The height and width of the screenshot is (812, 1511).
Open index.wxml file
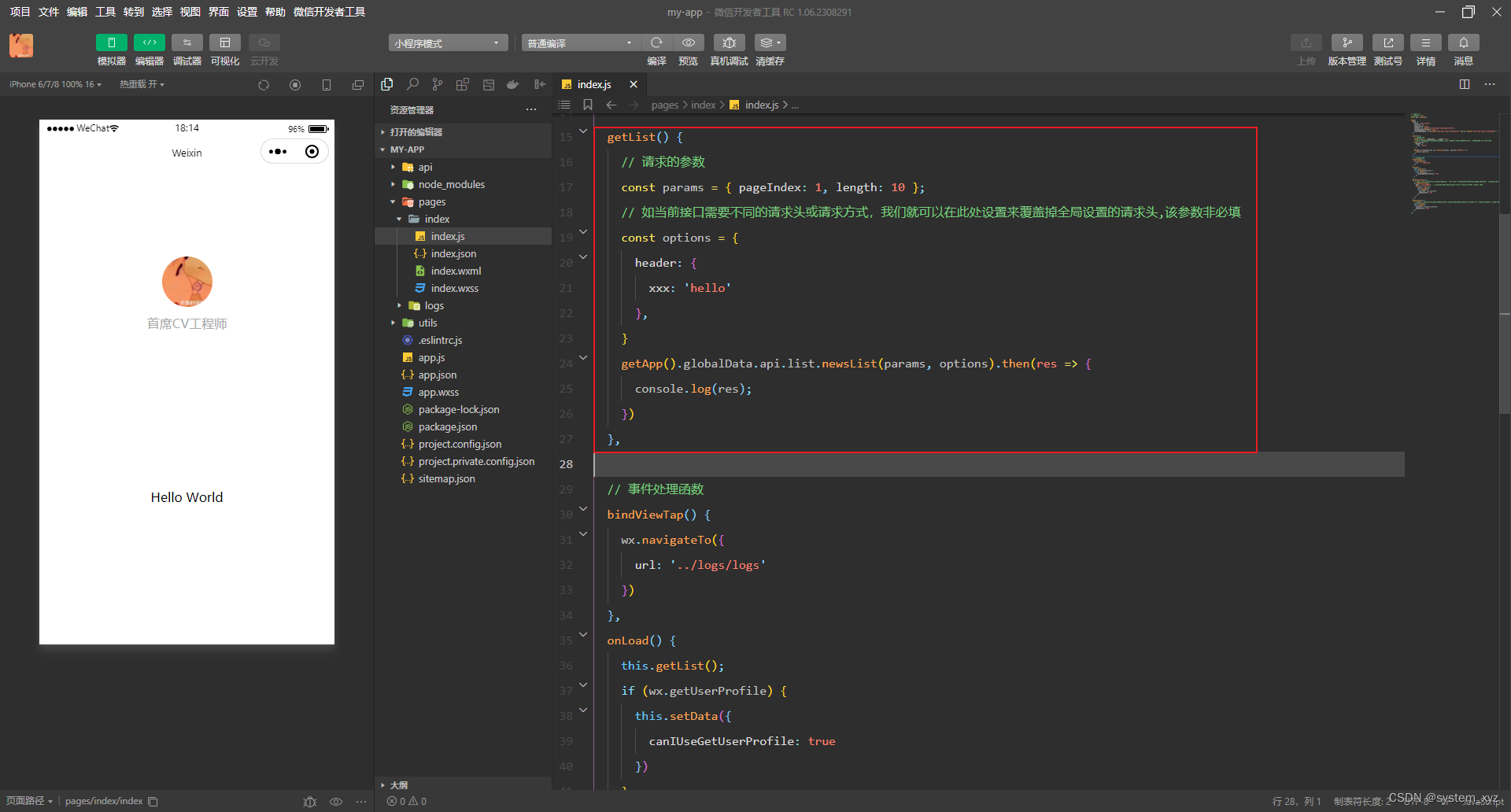[464, 271]
